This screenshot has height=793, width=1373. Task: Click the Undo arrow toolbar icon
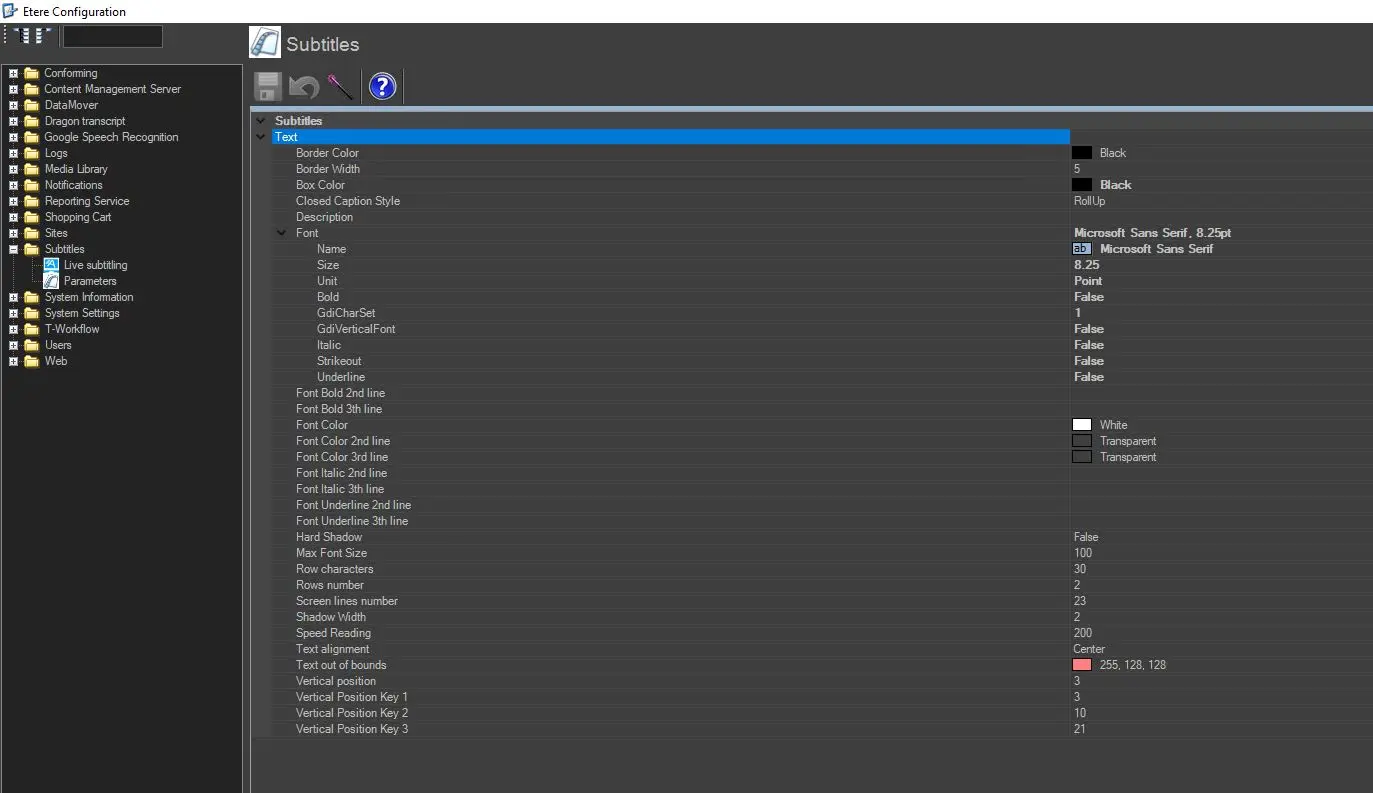[x=304, y=87]
